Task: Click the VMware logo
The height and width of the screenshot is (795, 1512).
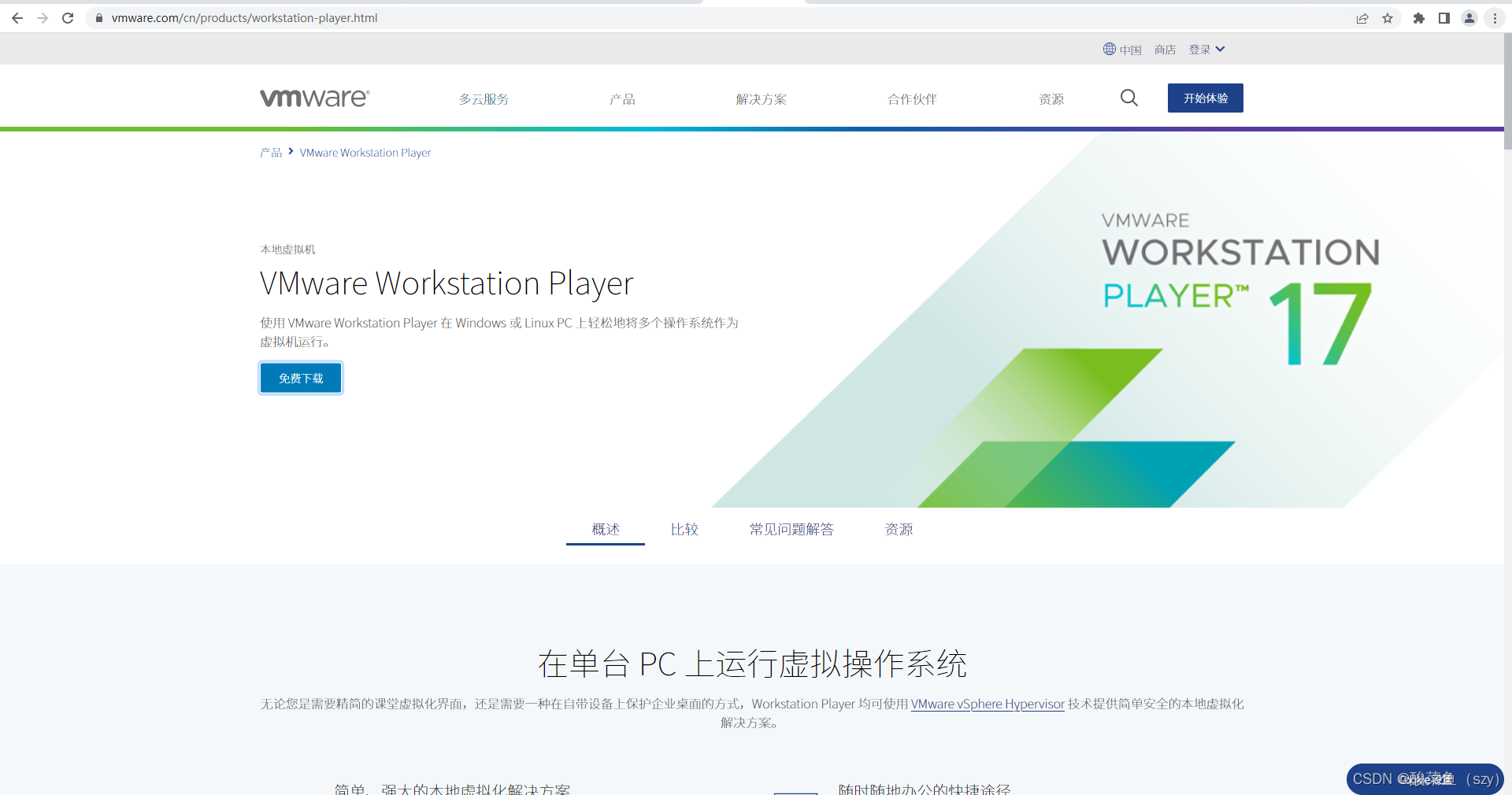Action: point(313,97)
